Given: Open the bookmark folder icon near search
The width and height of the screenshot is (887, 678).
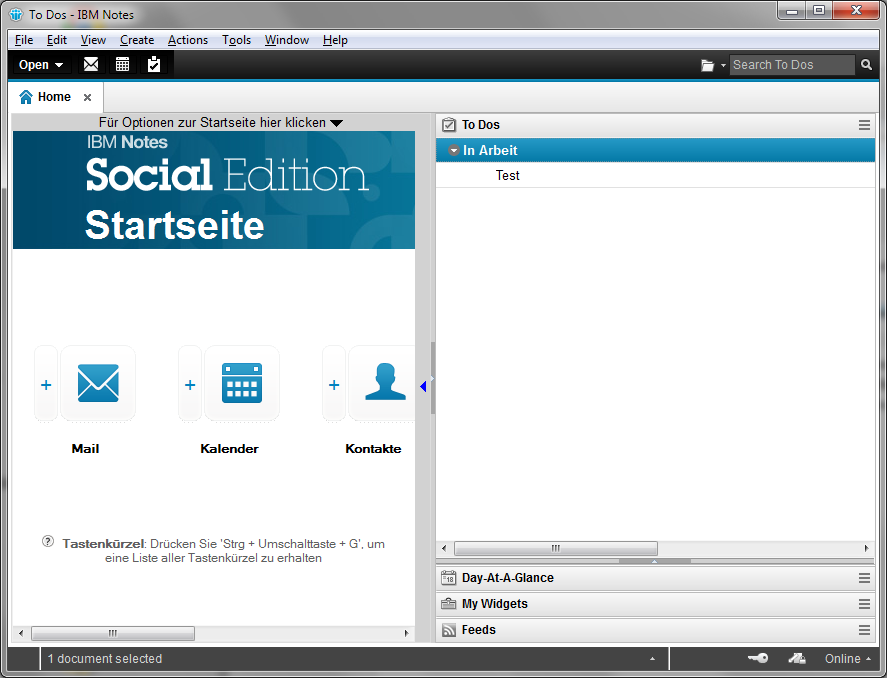Looking at the screenshot, I should (706, 64).
